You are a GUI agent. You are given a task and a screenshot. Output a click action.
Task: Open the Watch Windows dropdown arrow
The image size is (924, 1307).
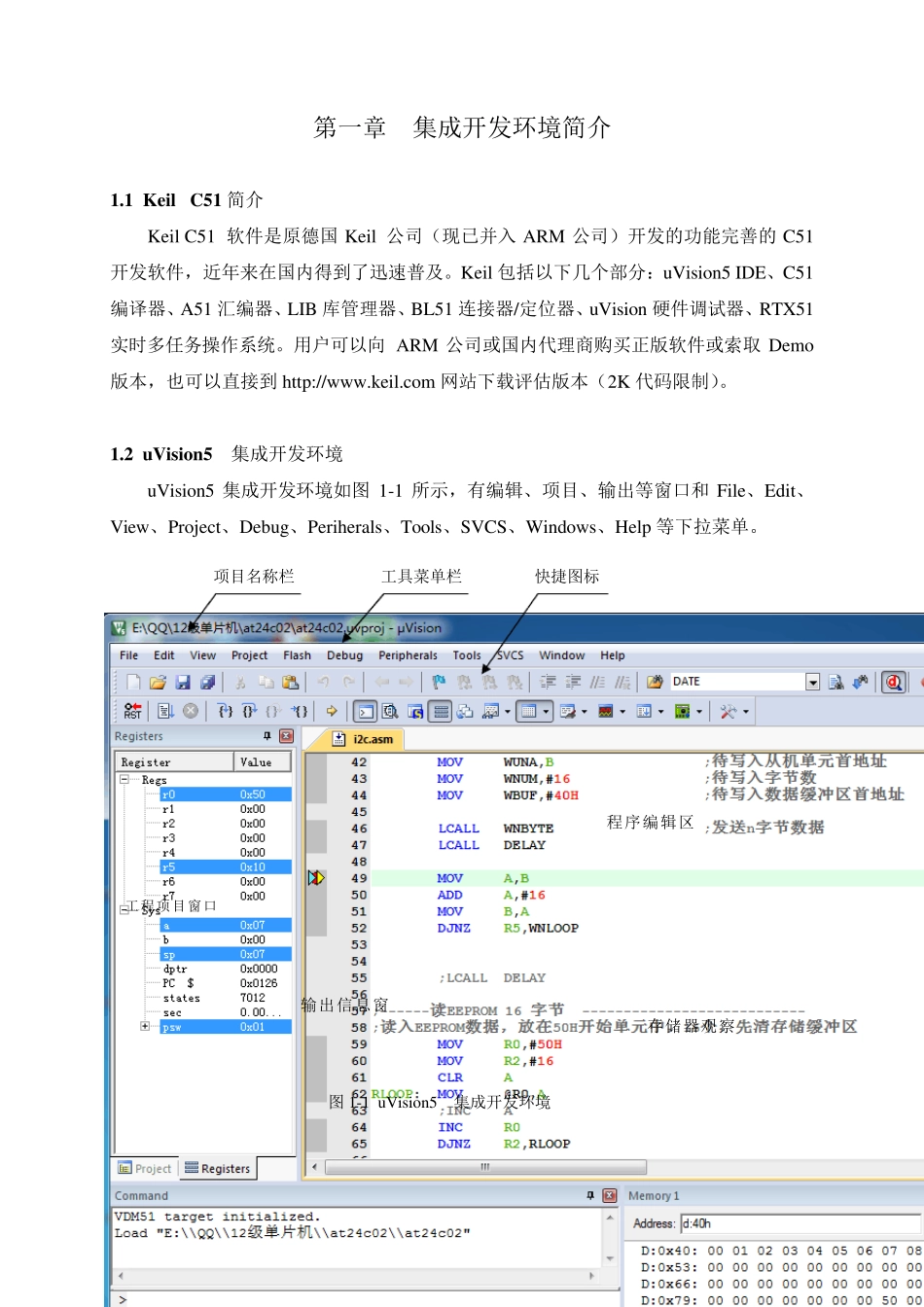coord(507,712)
